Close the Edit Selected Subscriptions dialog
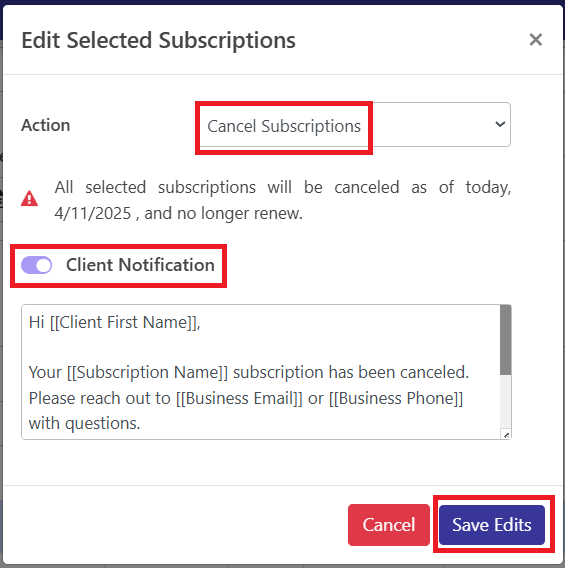565x568 pixels. (x=536, y=39)
